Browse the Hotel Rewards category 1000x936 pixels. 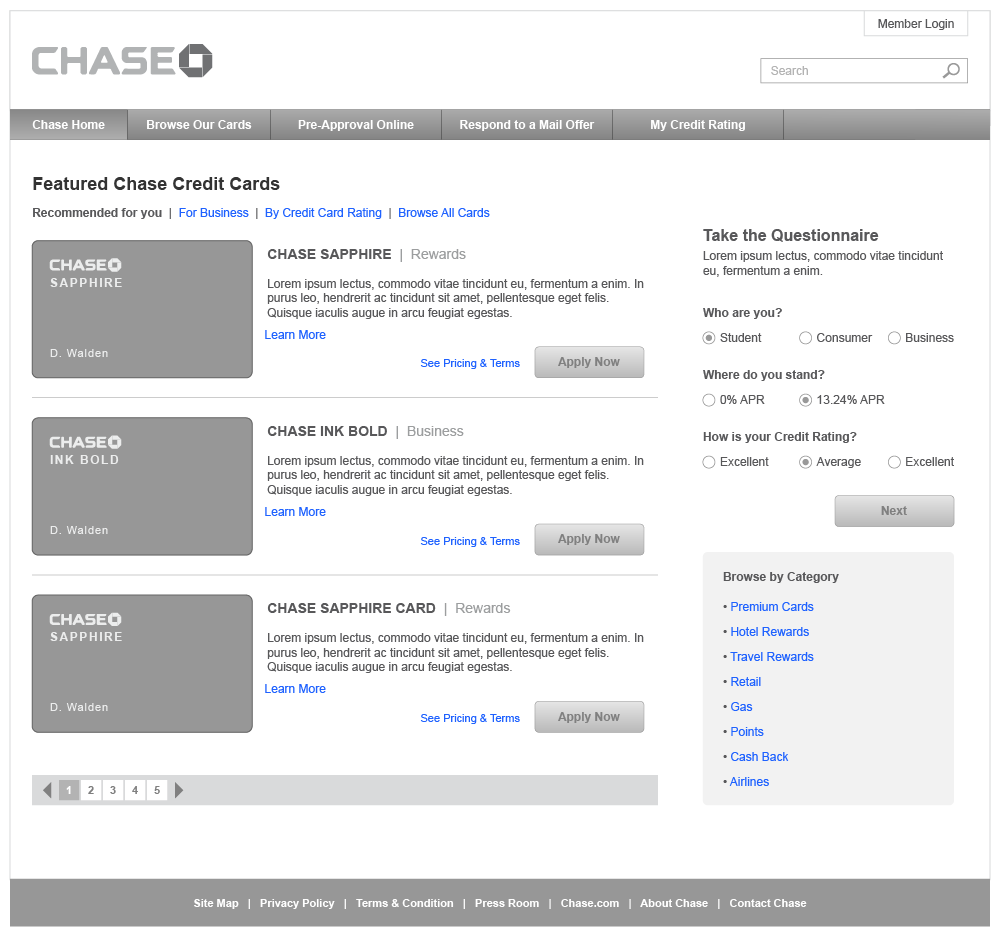770,631
